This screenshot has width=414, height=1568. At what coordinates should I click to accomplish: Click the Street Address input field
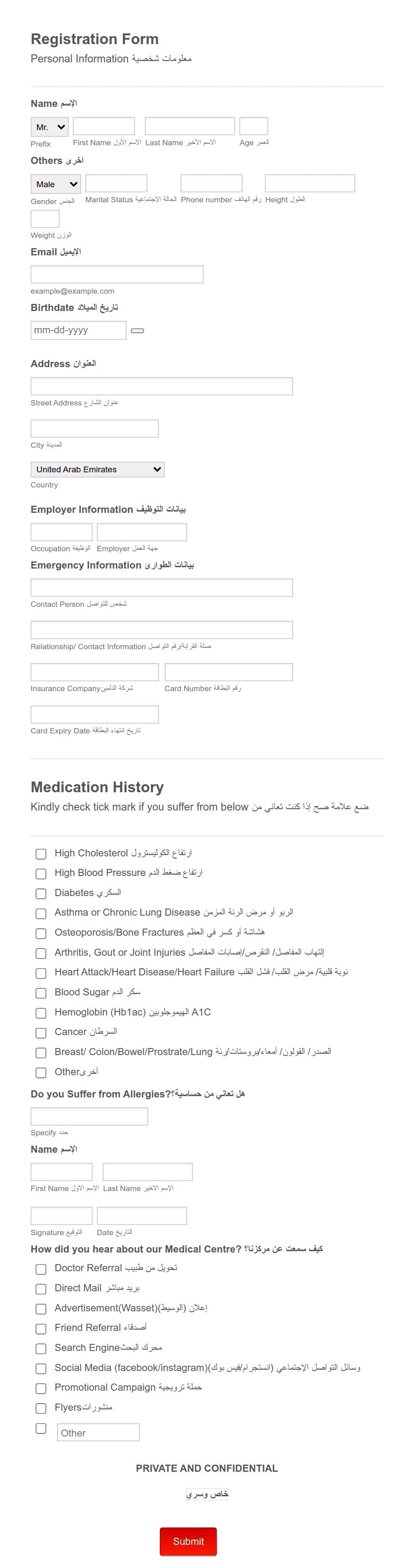coord(161,385)
